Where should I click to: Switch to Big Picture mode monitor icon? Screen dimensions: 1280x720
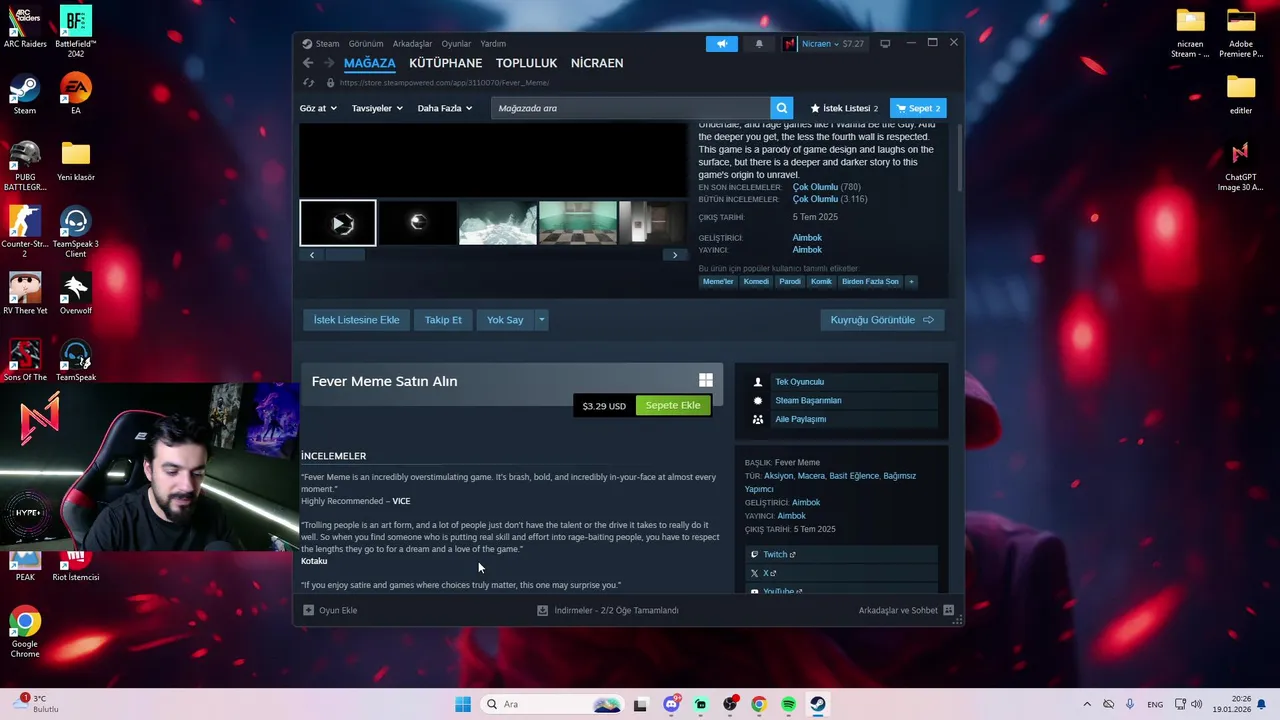(x=885, y=44)
